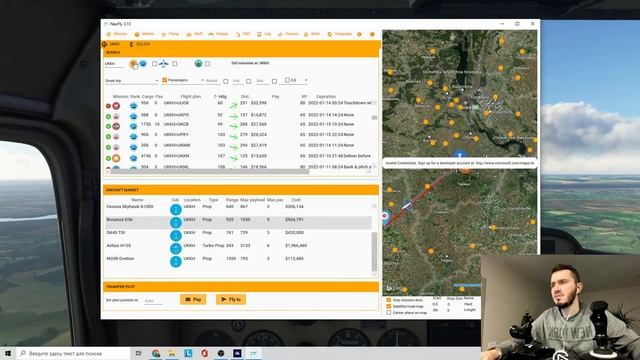Click the Fly to button

point(231,300)
